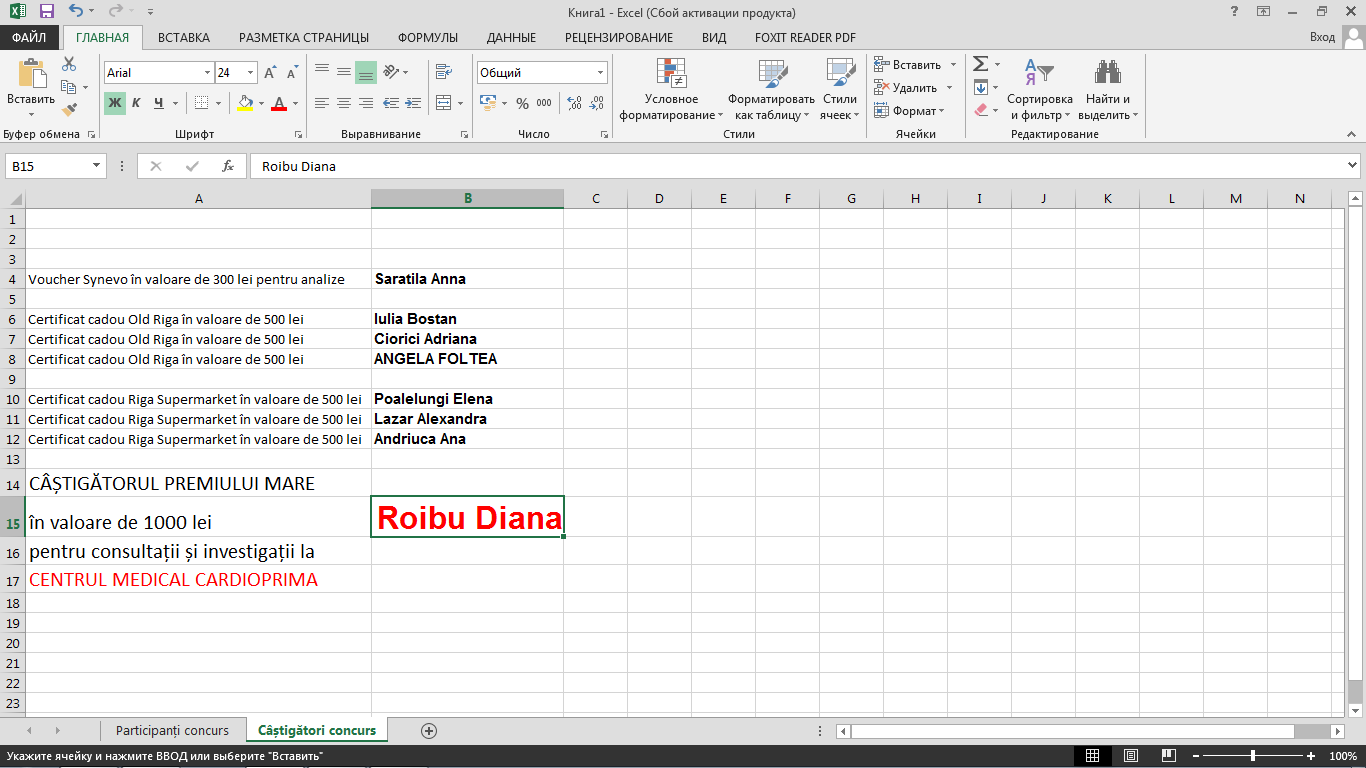1366x768 pixels.
Task: Increase decimal places icon
Action: [x=574, y=103]
